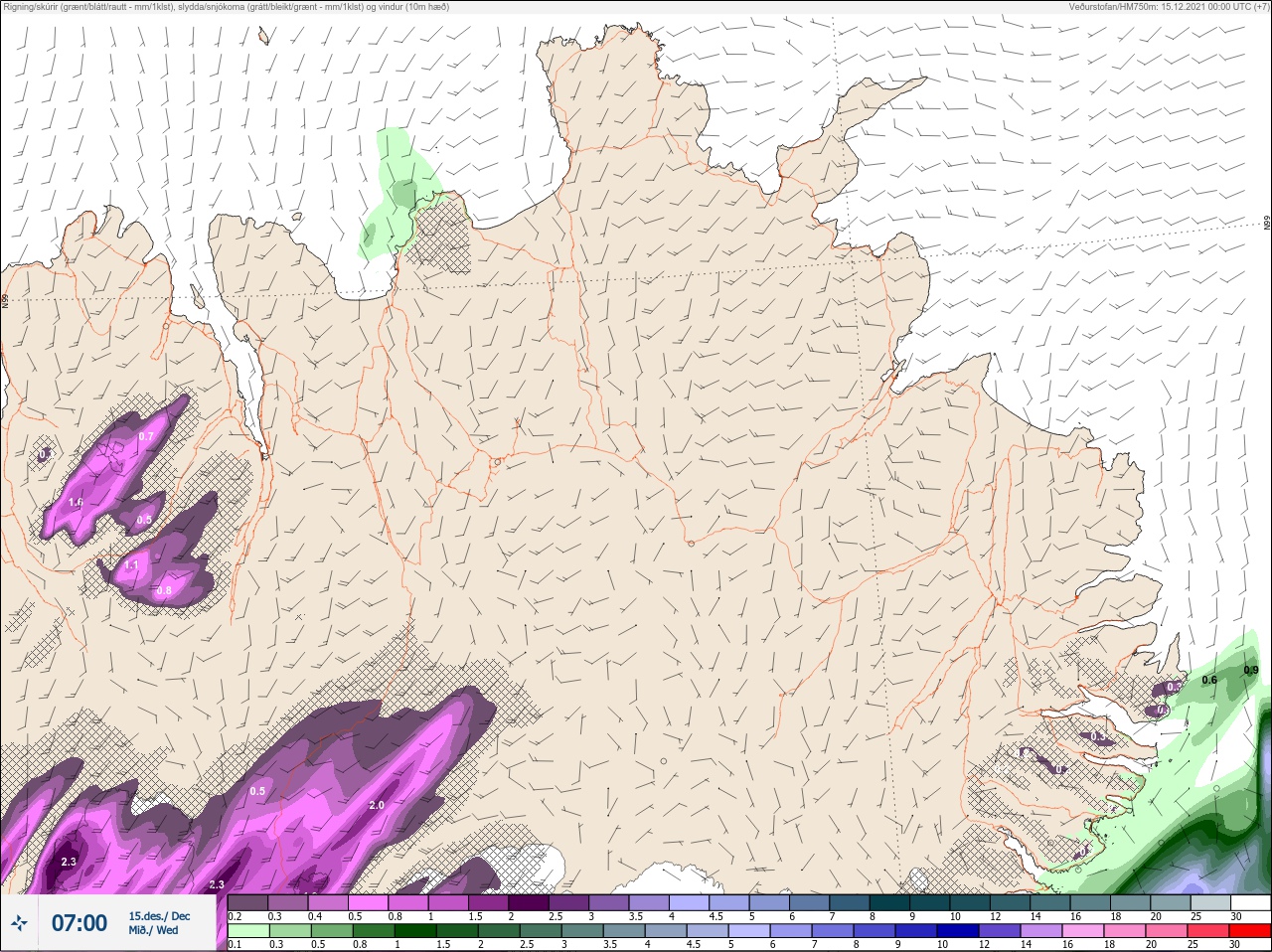
Task: Pick the pale green 0.1 legend swatch
Action: [x=248, y=931]
